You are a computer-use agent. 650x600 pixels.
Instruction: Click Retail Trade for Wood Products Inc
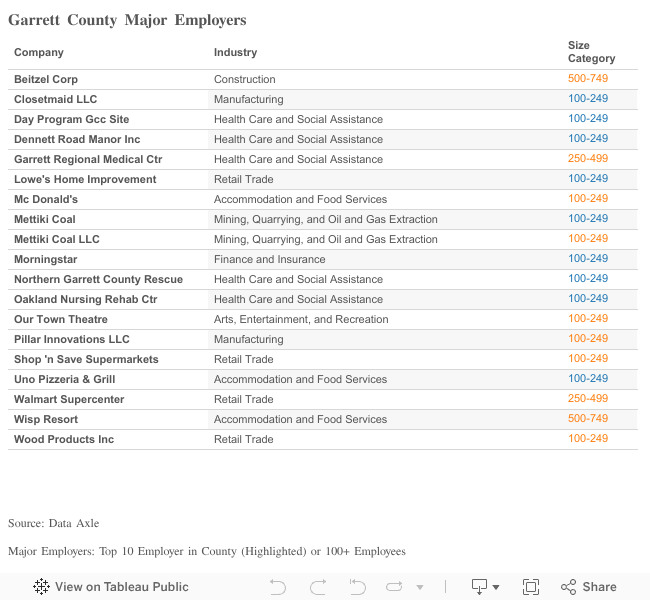[244, 439]
